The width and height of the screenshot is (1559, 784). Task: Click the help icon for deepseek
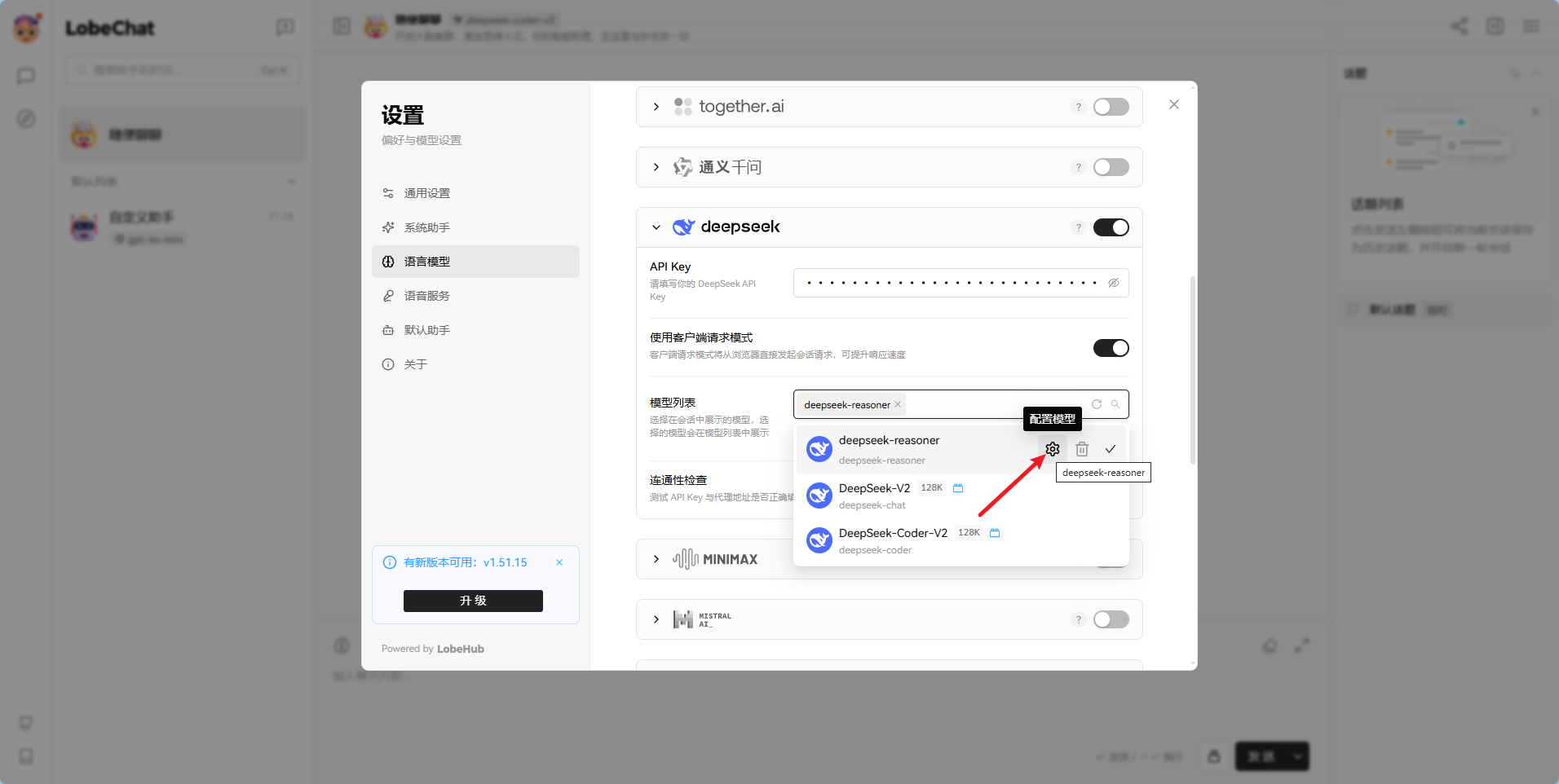[1078, 227]
